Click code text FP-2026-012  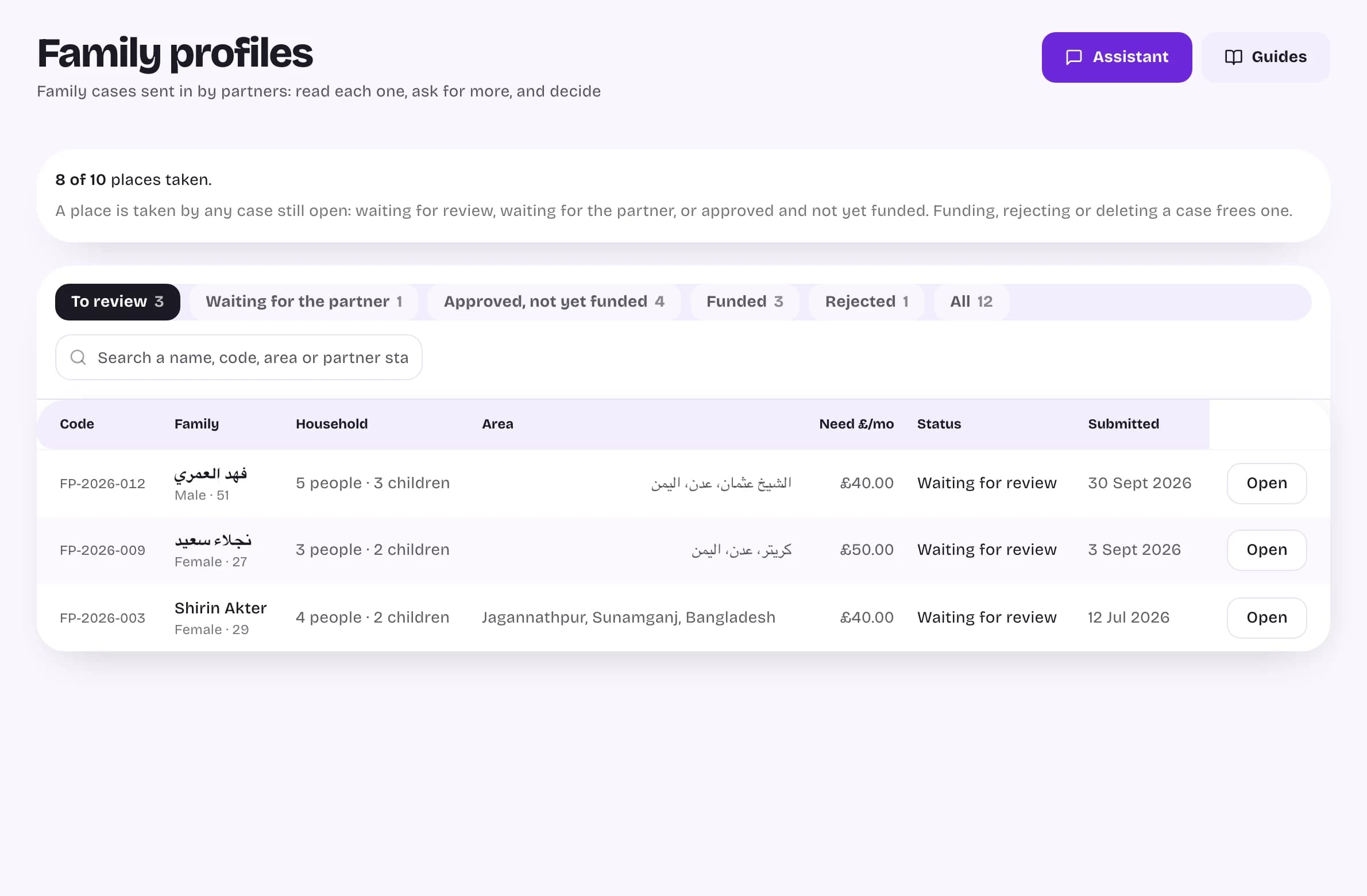click(102, 484)
